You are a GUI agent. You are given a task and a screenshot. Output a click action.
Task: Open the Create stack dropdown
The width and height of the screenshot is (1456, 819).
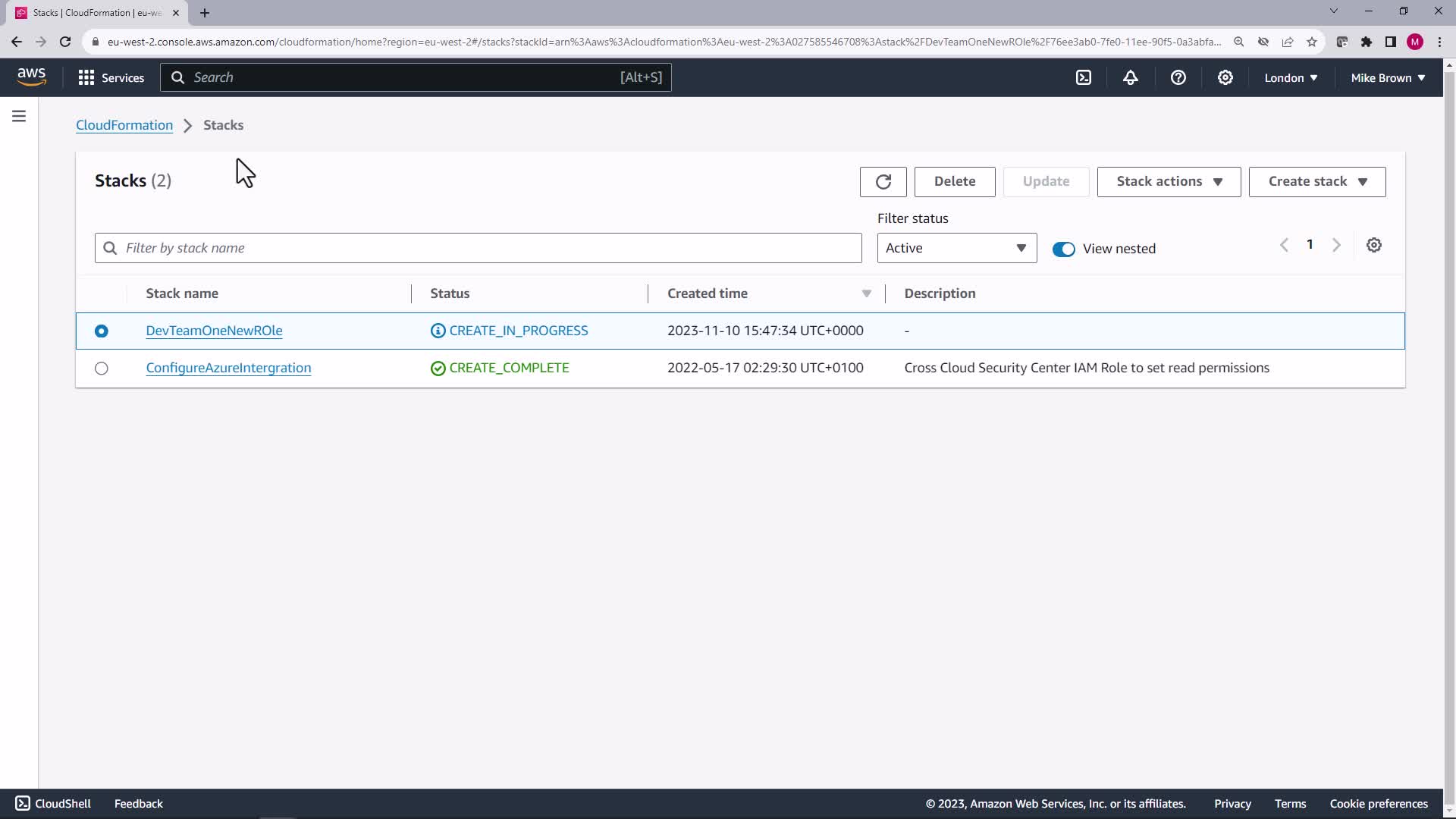pyautogui.click(x=1316, y=182)
